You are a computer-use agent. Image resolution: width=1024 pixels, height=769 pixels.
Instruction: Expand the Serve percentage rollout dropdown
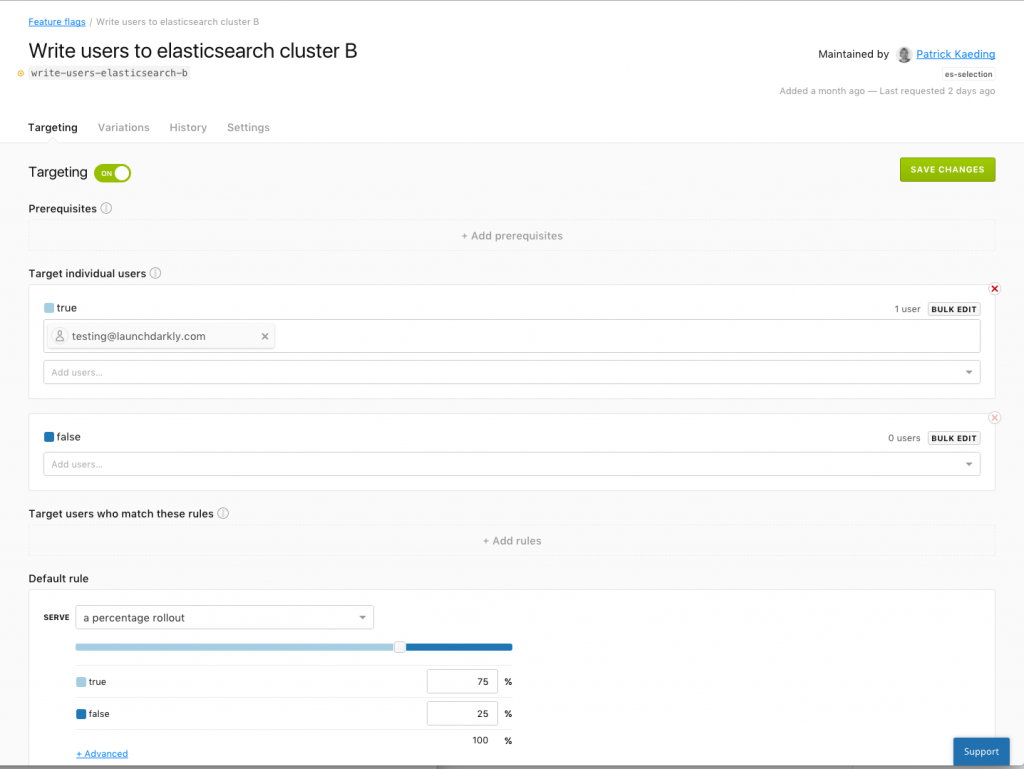click(x=225, y=618)
